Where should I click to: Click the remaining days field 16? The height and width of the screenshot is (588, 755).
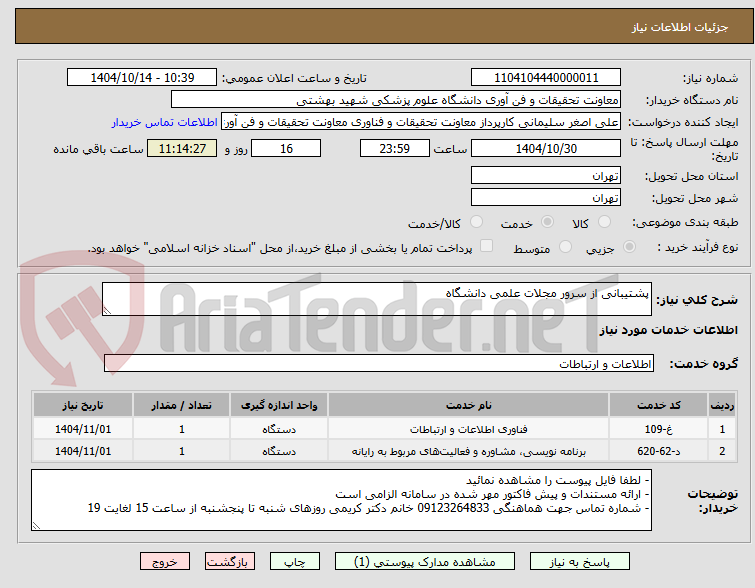pyautogui.click(x=286, y=148)
